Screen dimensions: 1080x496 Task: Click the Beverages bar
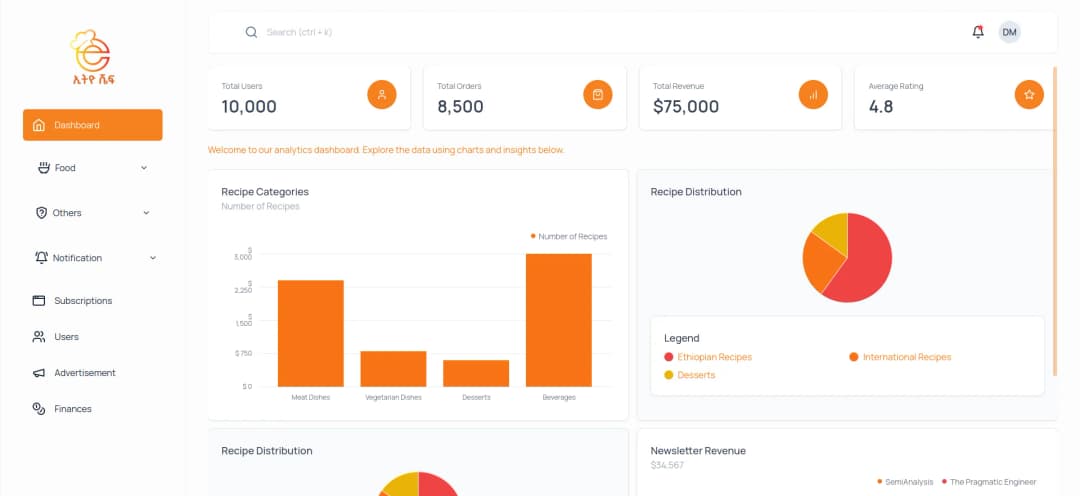tap(559, 320)
